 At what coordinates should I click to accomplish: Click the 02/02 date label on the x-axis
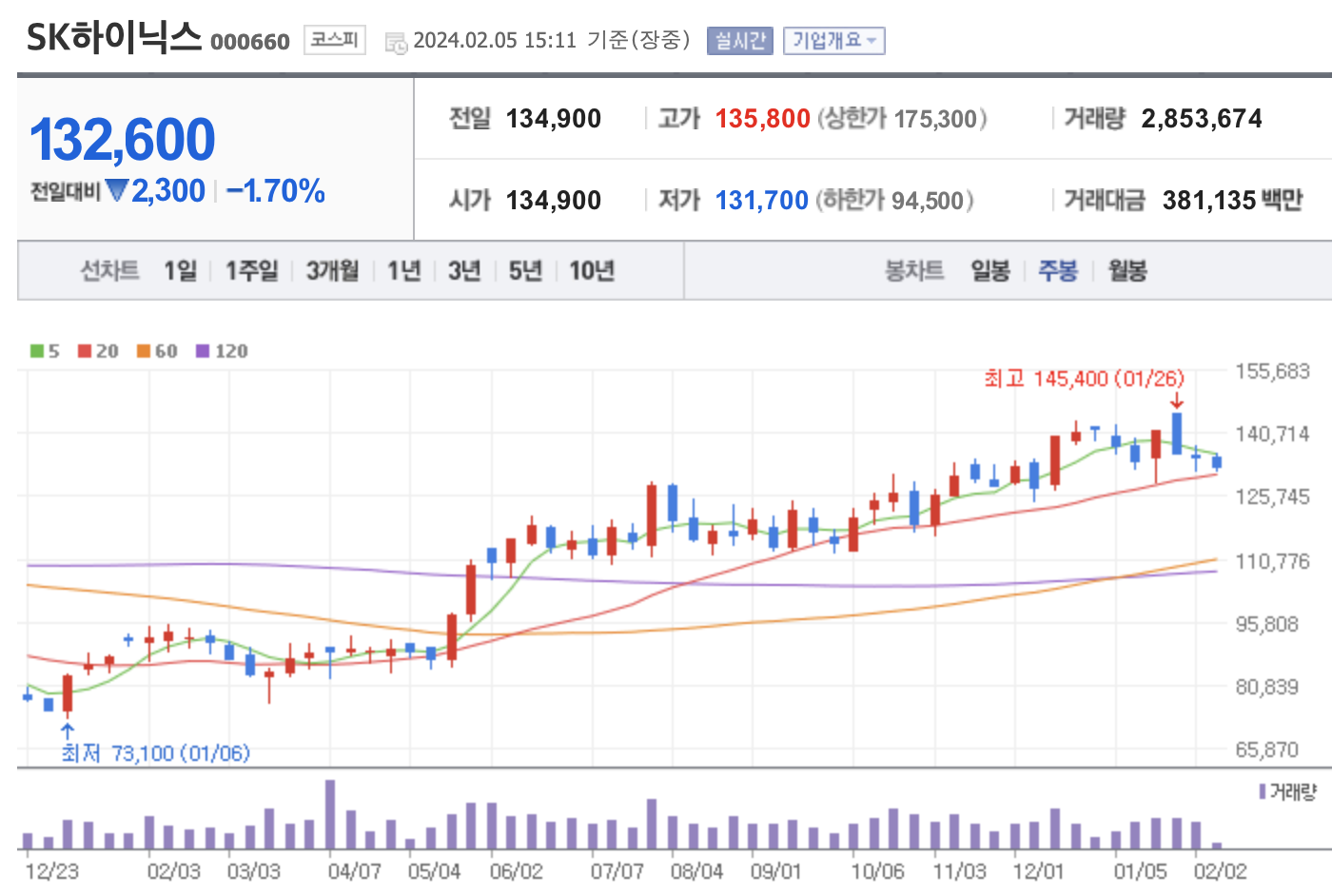pos(1221,871)
